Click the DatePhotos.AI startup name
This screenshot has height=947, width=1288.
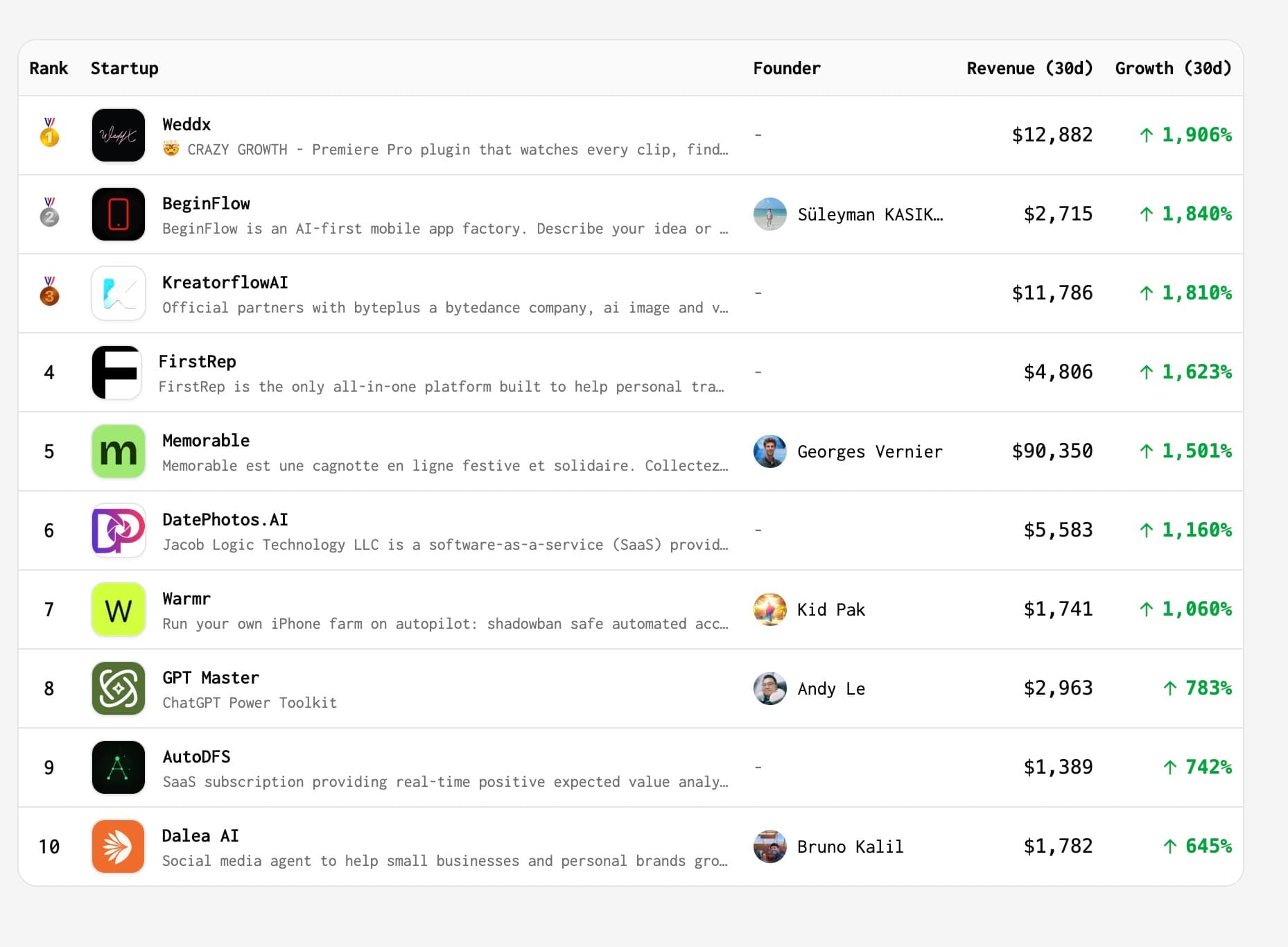point(225,519)
